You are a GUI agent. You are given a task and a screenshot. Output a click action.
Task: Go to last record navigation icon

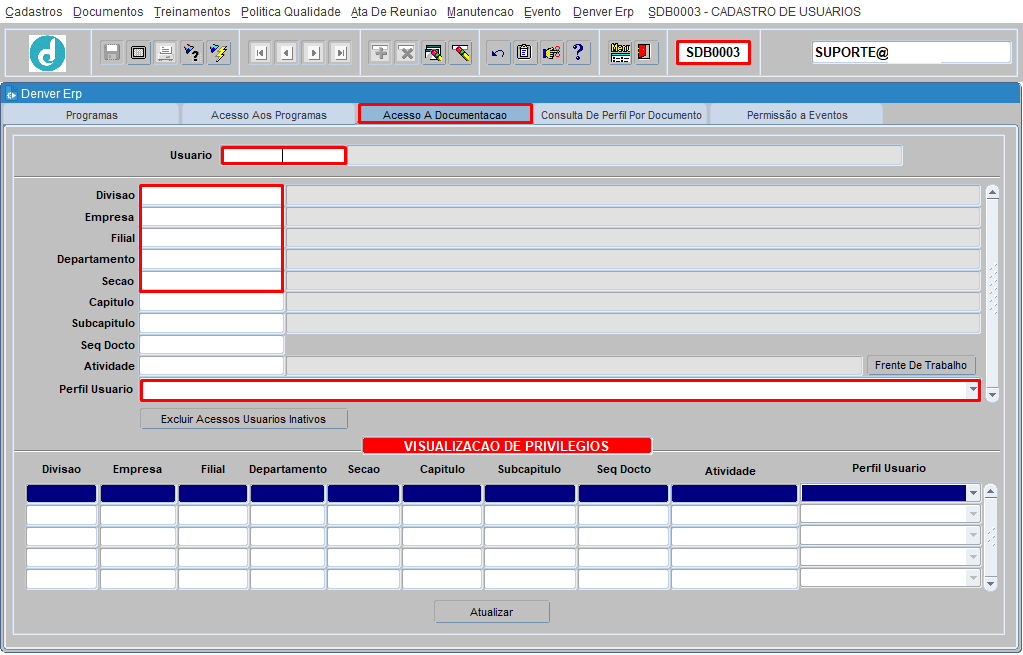(x=341, y=52)
